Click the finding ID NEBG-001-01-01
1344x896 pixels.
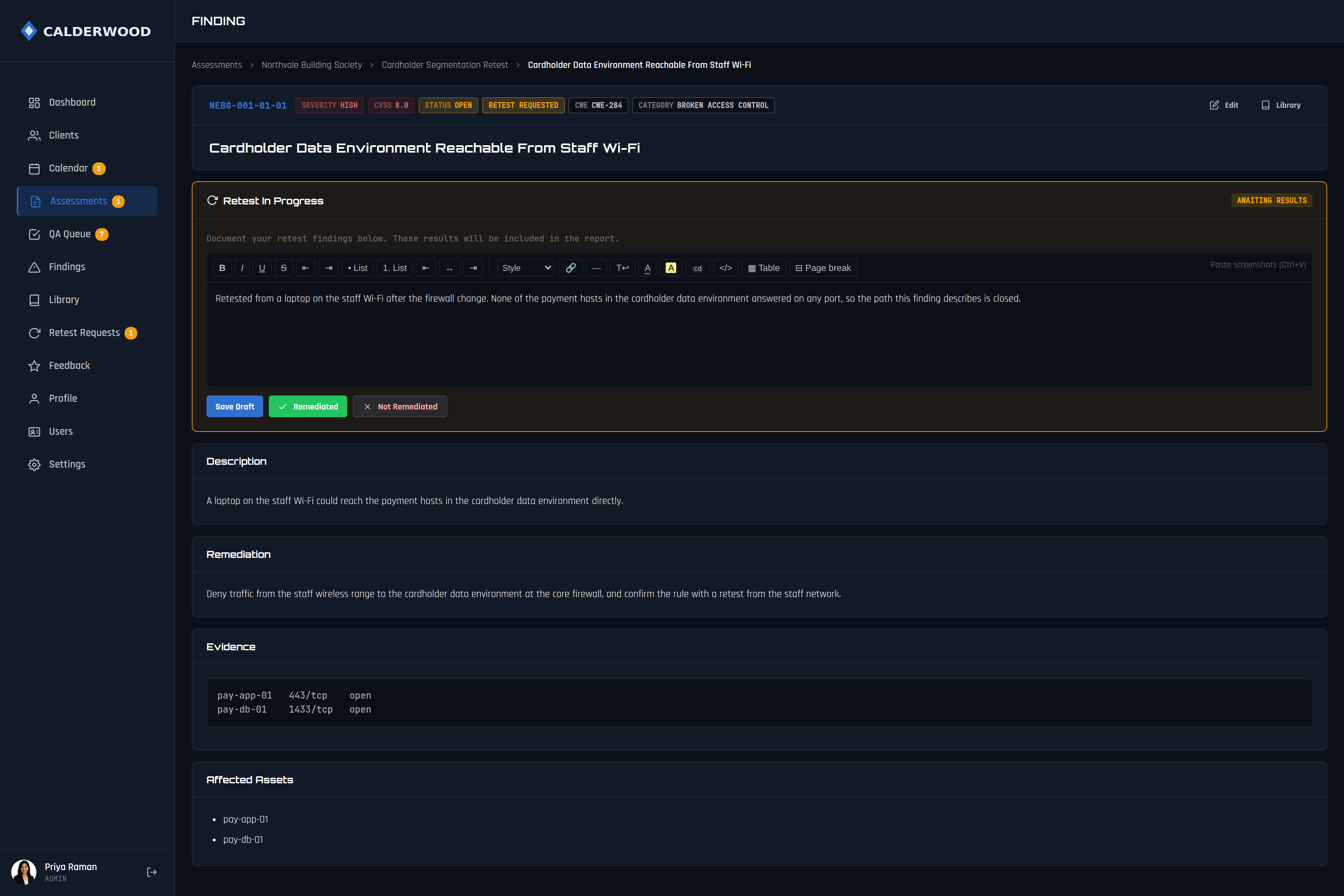point(247,106)
